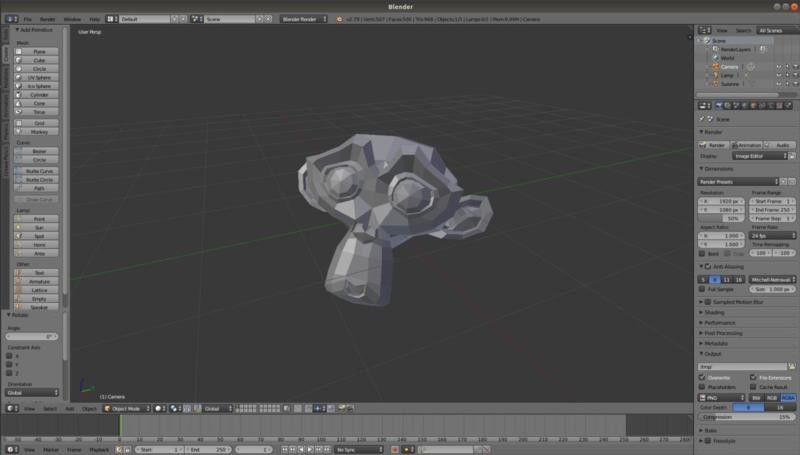
Task: Click the Armature add button
Action: pyautogui.click(x=39, y=281)
